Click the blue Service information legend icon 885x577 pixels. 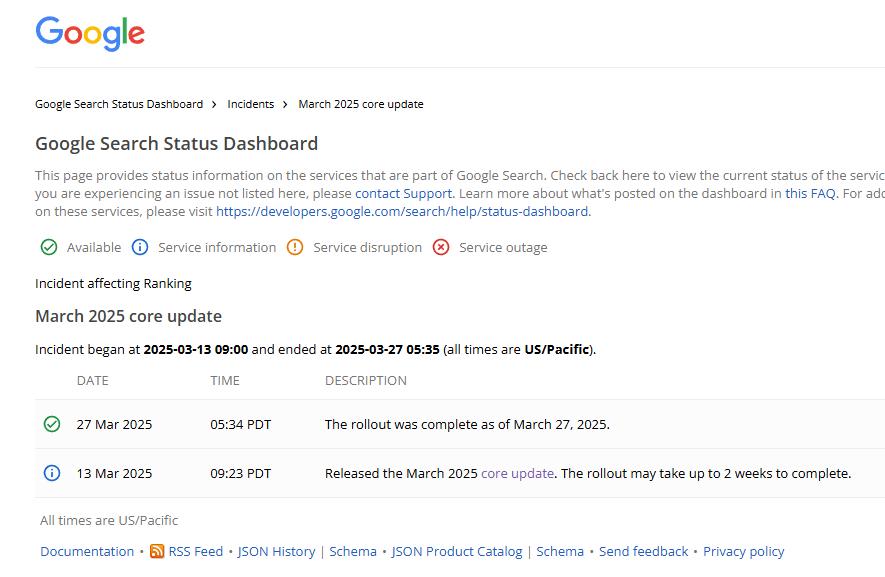point(140,247)
